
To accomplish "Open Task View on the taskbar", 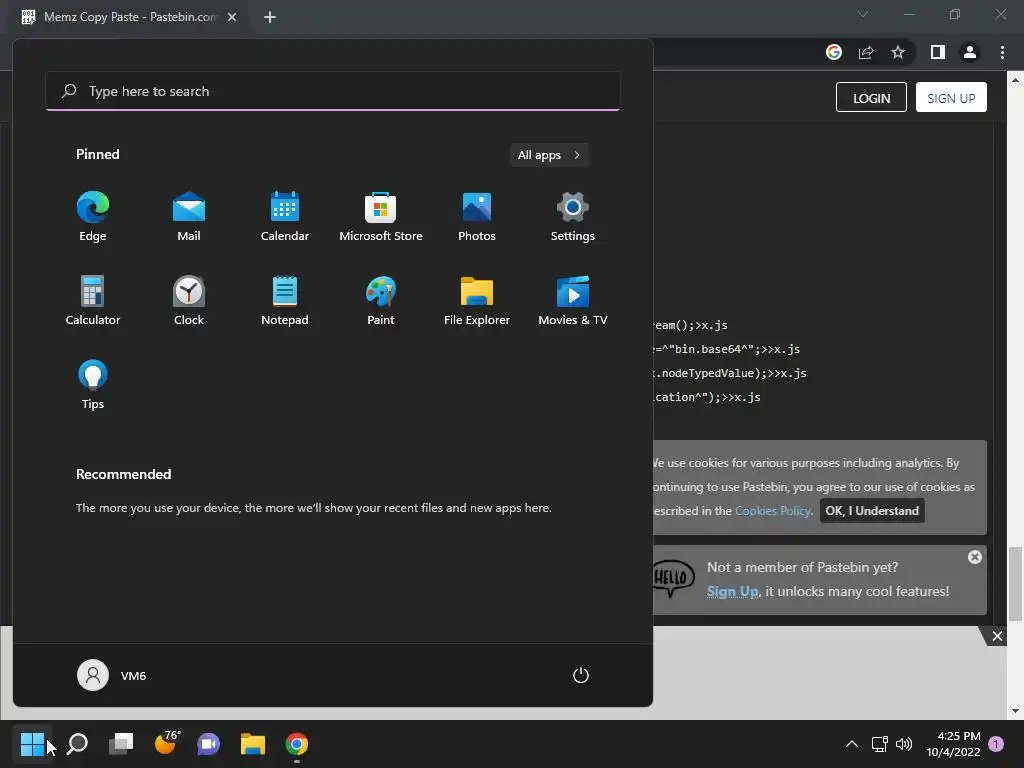I will 121,744.
